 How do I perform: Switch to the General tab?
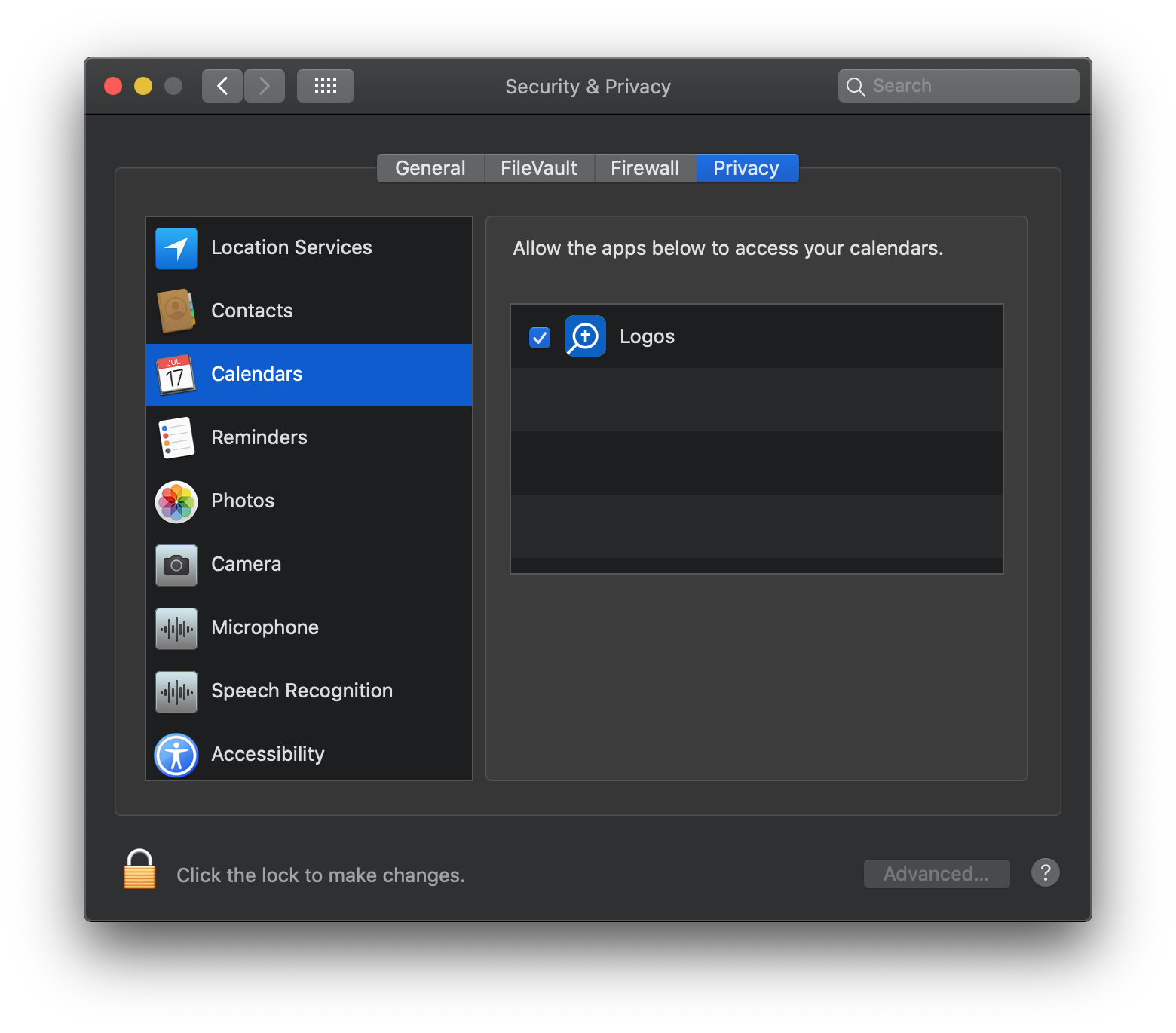[430, 168]
